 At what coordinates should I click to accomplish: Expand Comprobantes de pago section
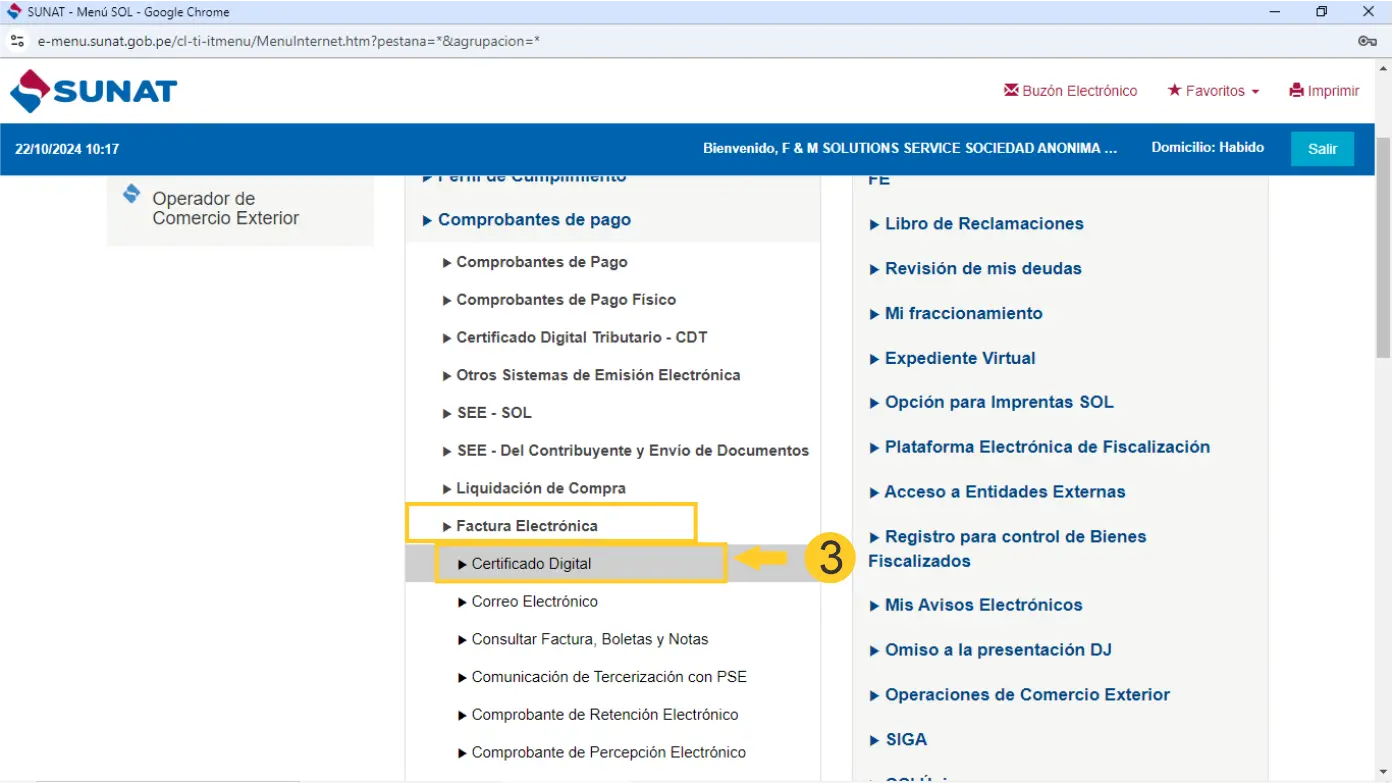pos(534,220)
